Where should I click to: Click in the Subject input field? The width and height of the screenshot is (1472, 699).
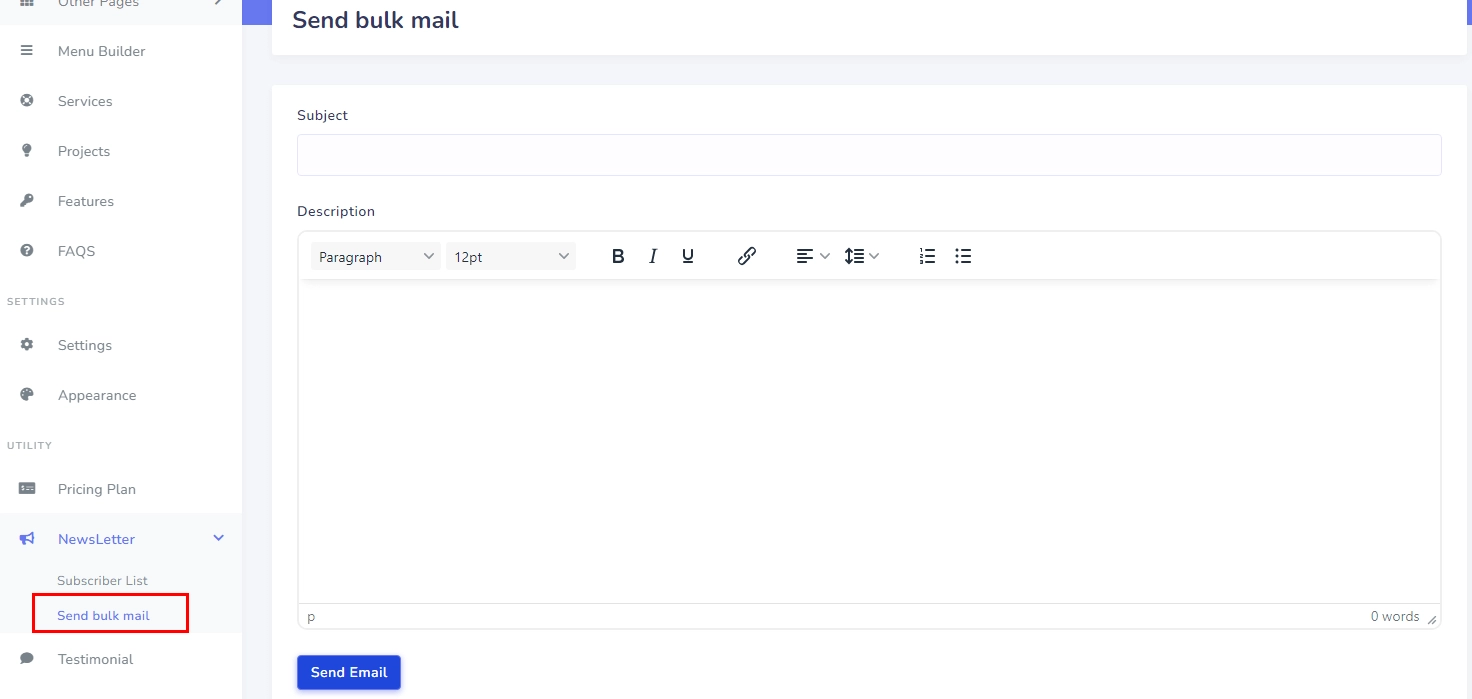[869, 155]
